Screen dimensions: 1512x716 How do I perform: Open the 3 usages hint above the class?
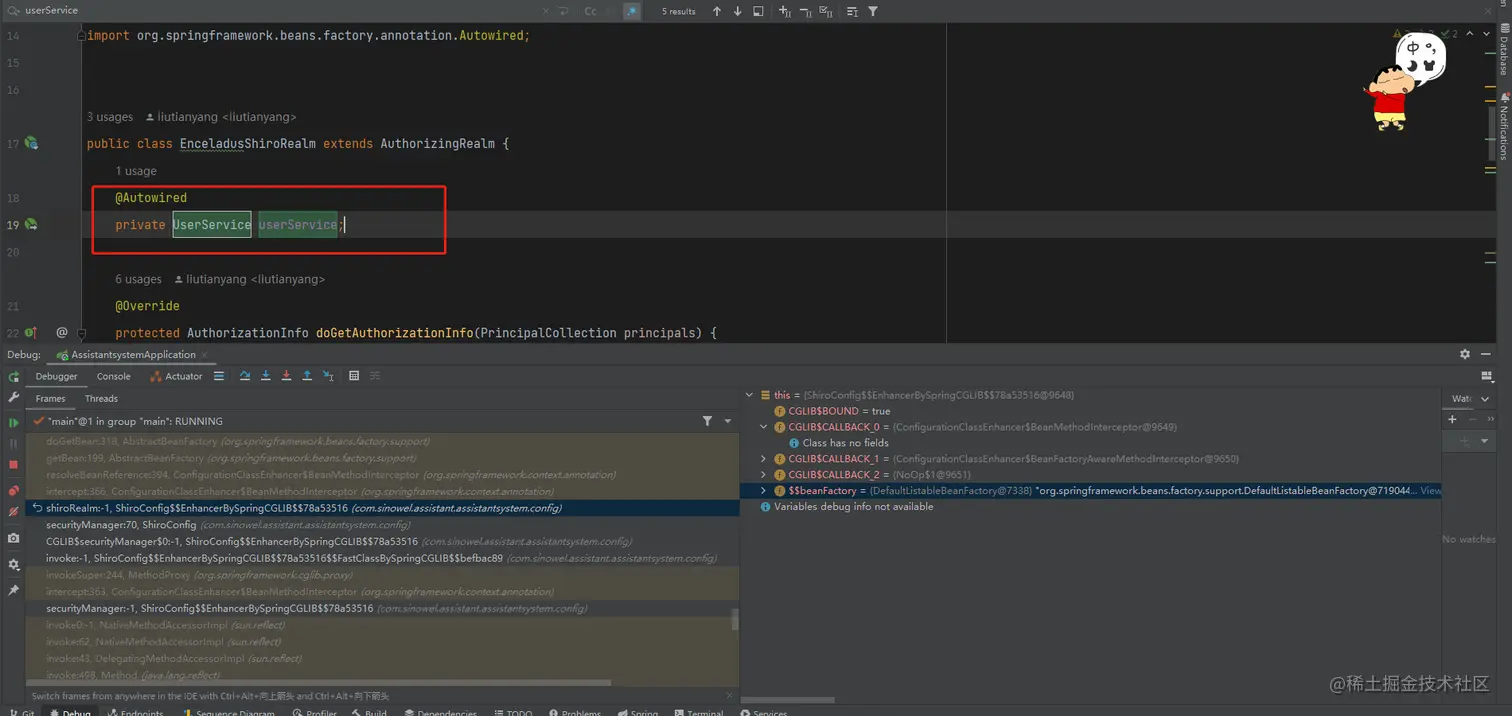pos(110,117)
